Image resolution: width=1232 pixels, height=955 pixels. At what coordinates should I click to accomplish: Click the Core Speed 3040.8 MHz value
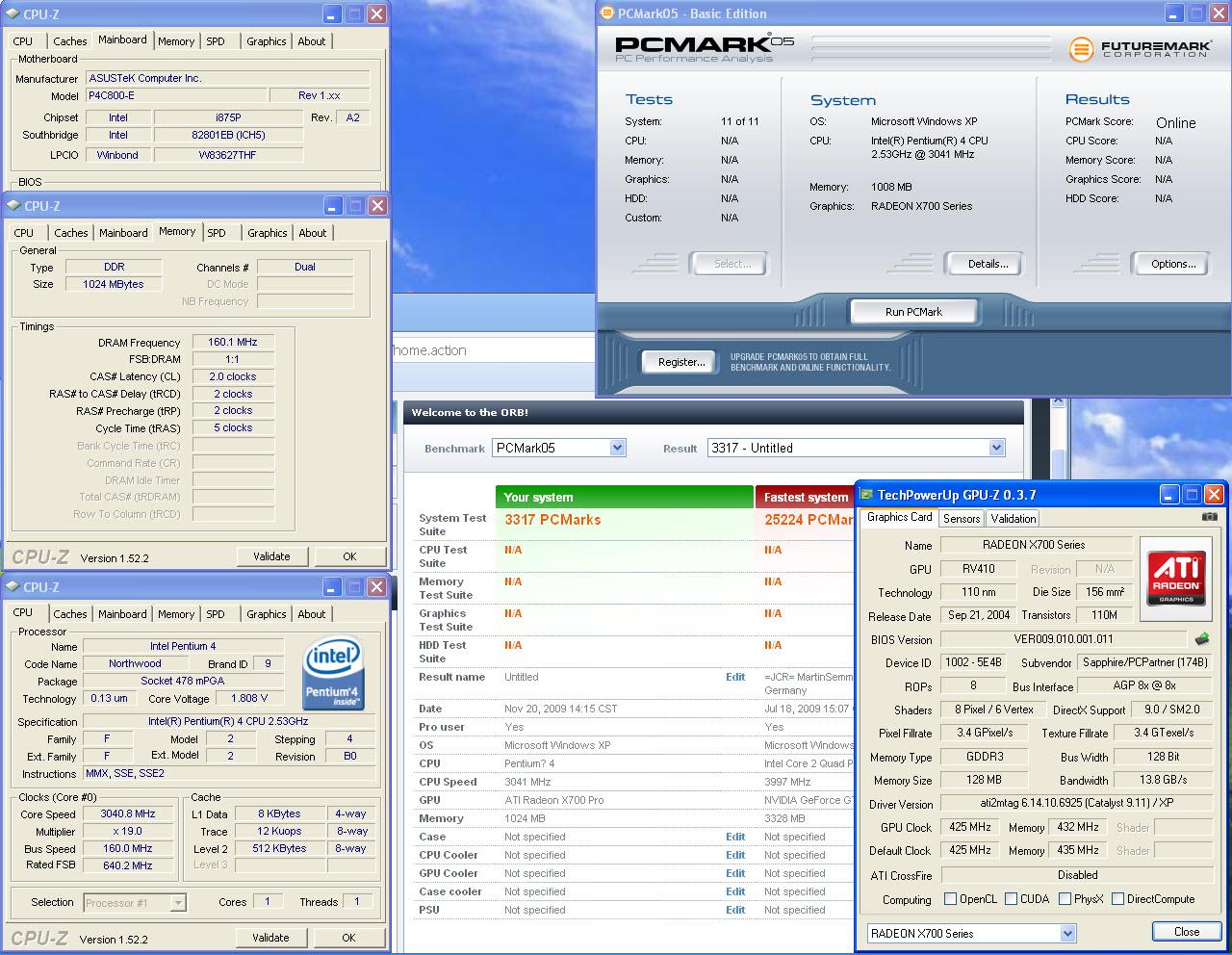click(128, 813)
